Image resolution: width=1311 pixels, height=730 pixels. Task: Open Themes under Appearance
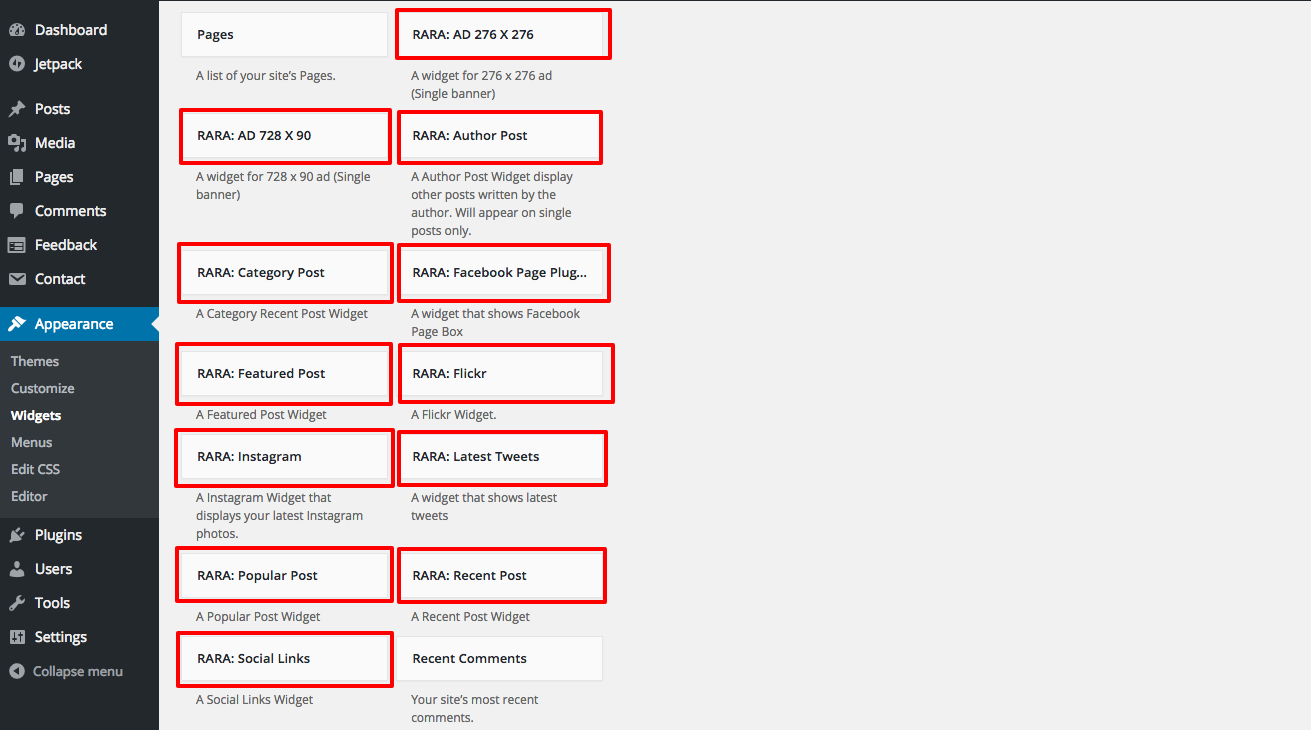[35, 362]
